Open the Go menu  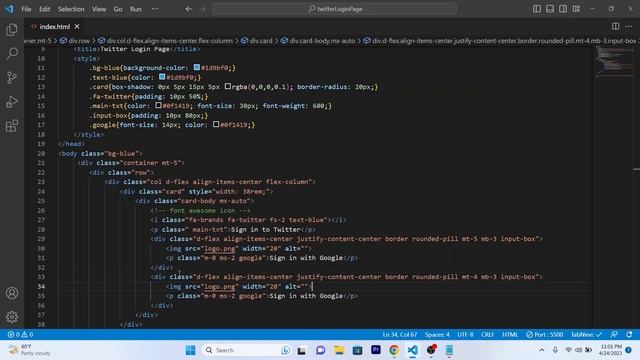point(118,9)
